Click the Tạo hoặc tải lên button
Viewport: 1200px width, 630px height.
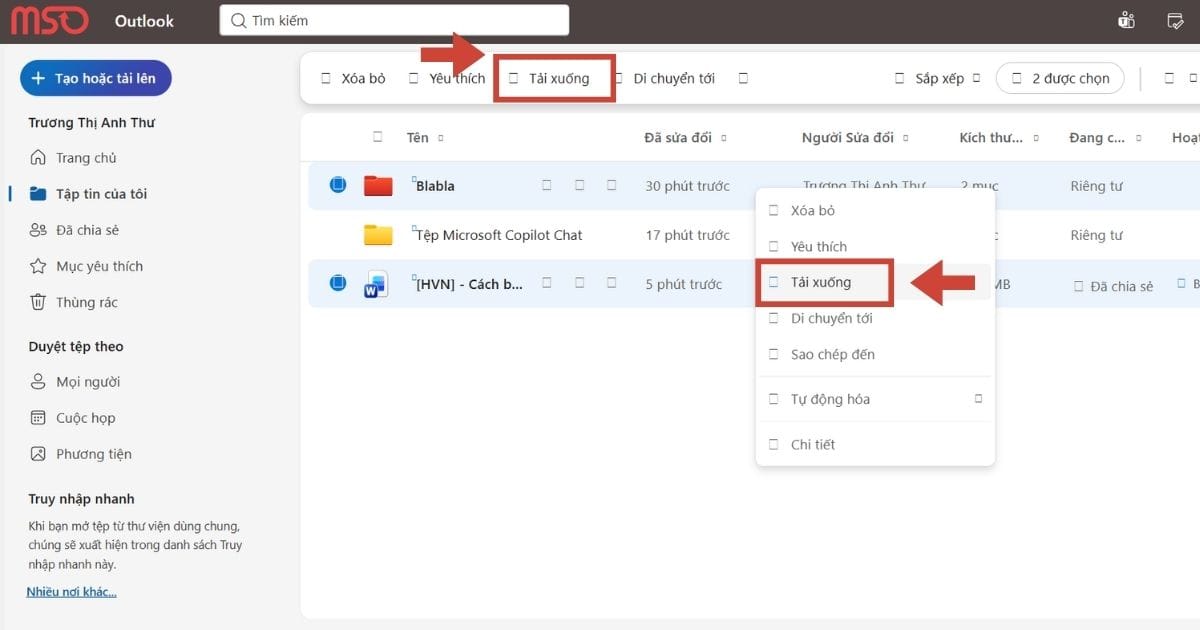(x=96, y=78)
